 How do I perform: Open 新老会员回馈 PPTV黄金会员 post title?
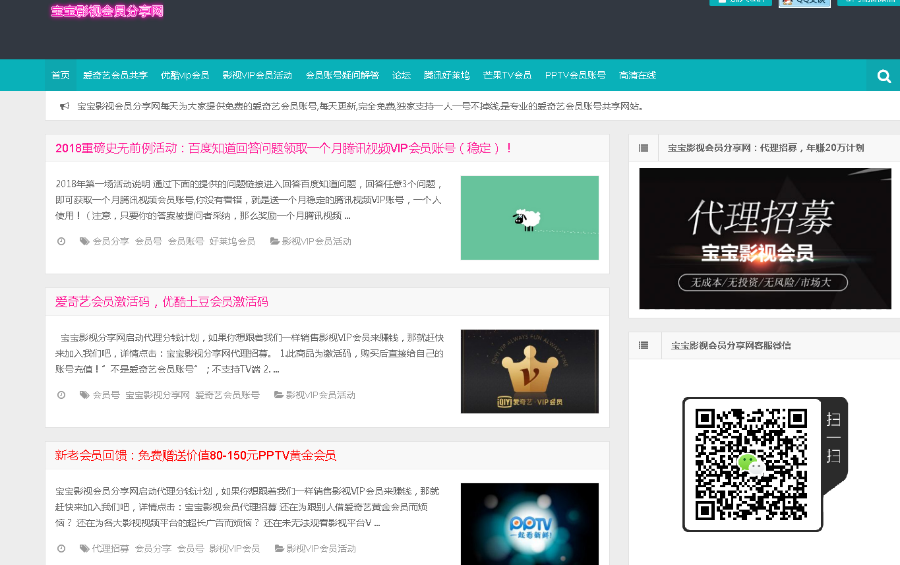tap(196, 456)
